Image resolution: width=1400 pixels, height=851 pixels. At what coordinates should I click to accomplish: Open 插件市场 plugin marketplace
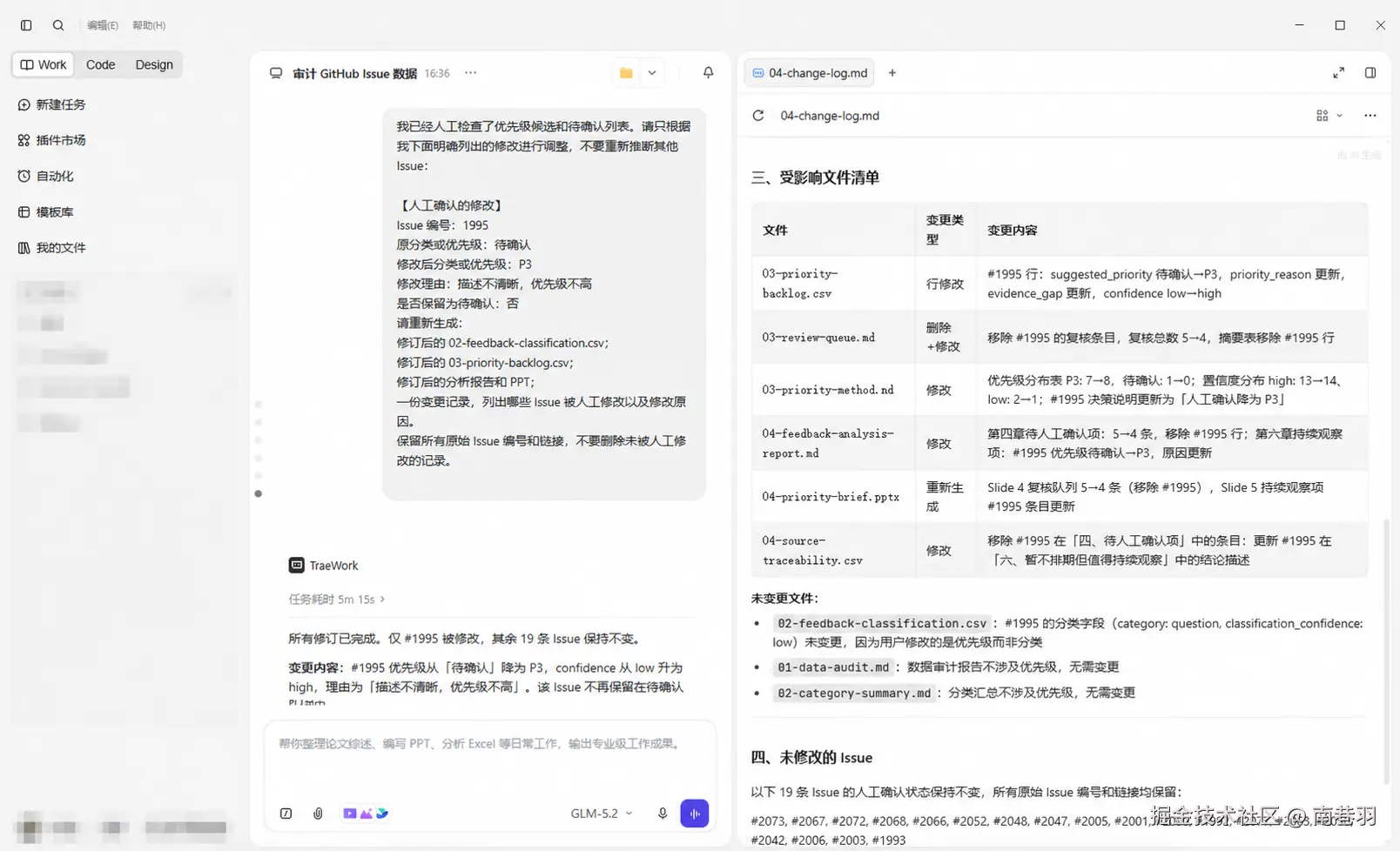52,140
